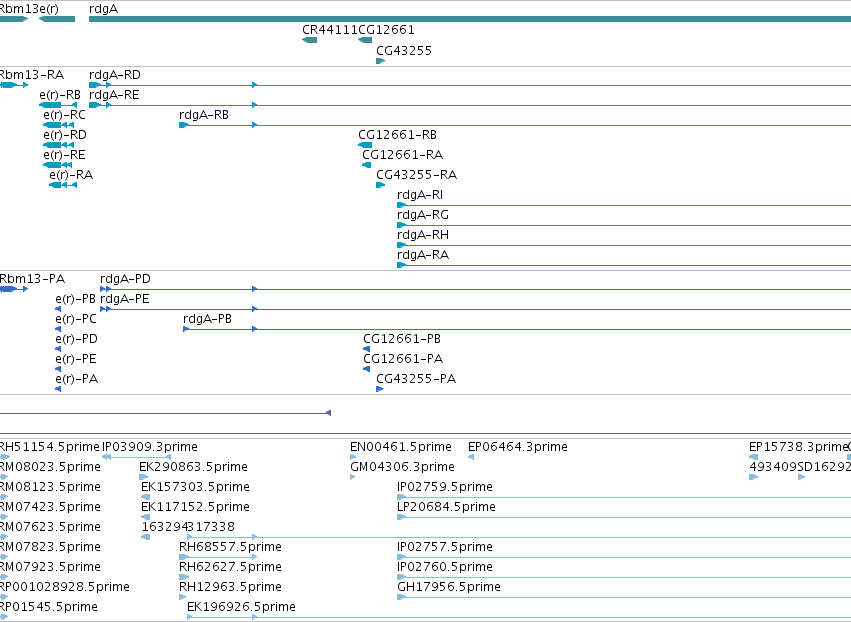This screenshot has height=622, width=851.
Task: Click the e(r)-PC protein label
Action: (76, 319)
